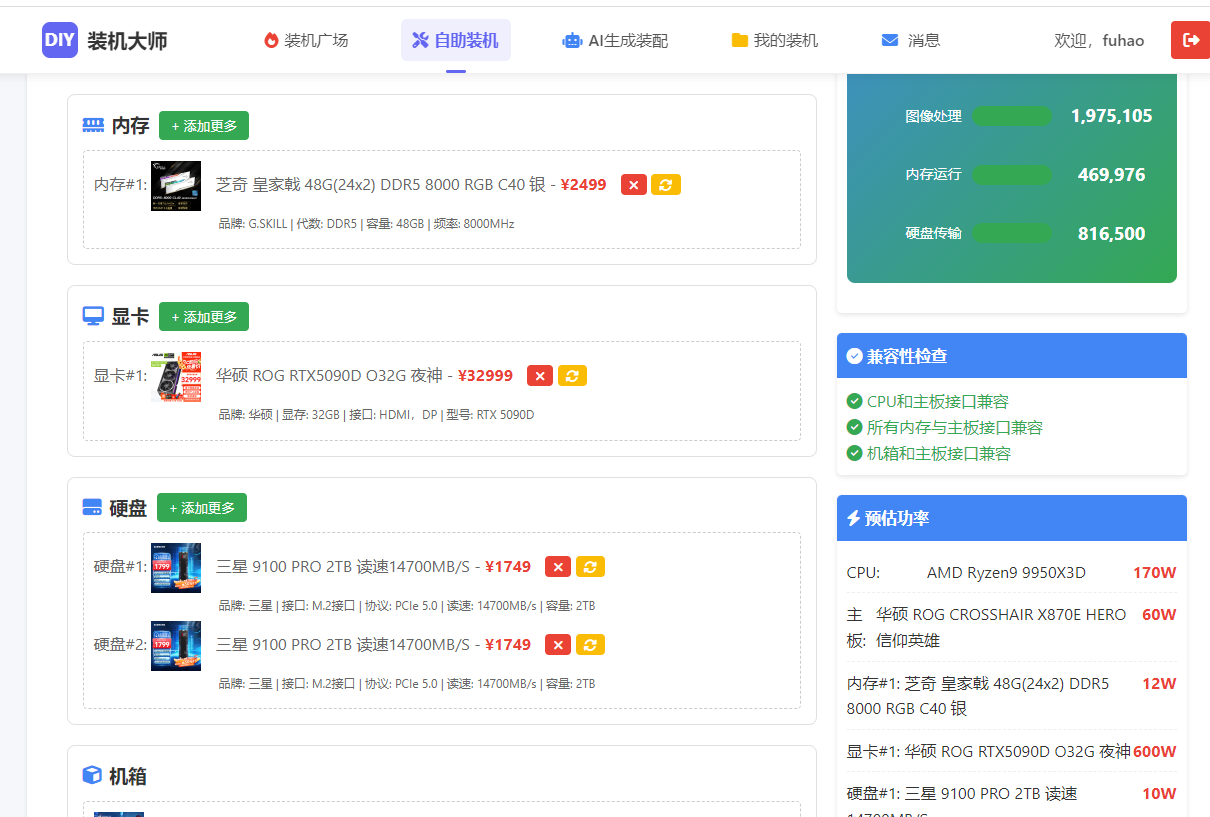Open 装机广场 tab
The height and width of the screenshot is (817, 1210).
coord(306,40)
